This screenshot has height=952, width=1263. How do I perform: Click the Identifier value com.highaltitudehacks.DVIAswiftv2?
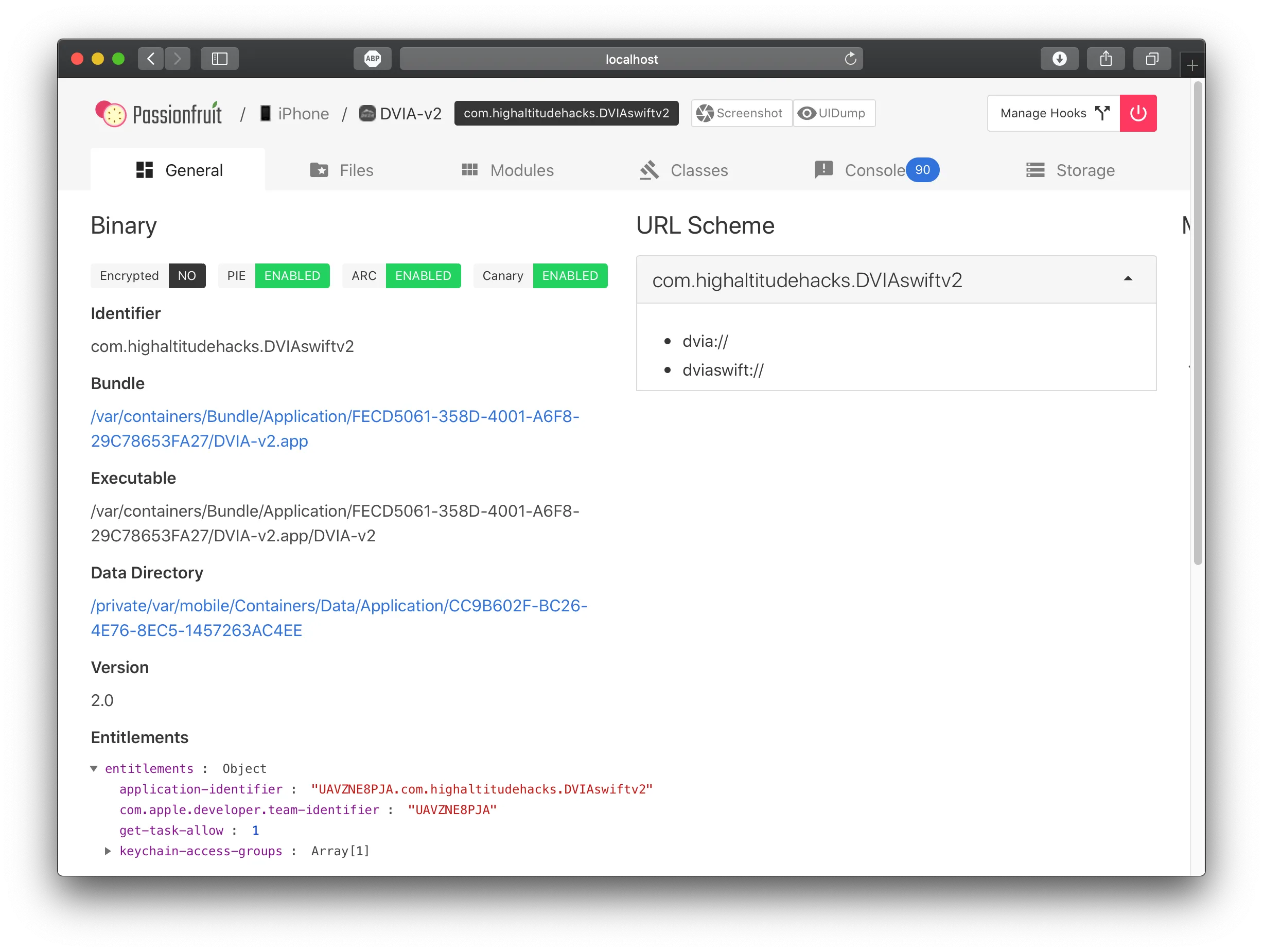[x=222, y=346]
